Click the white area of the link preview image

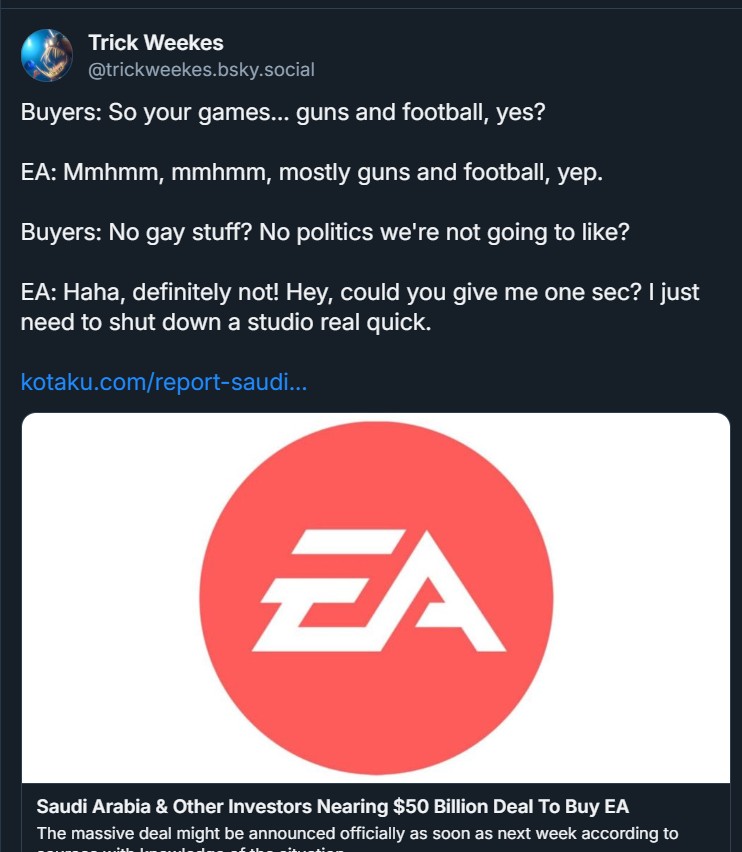tap(110, 600)
